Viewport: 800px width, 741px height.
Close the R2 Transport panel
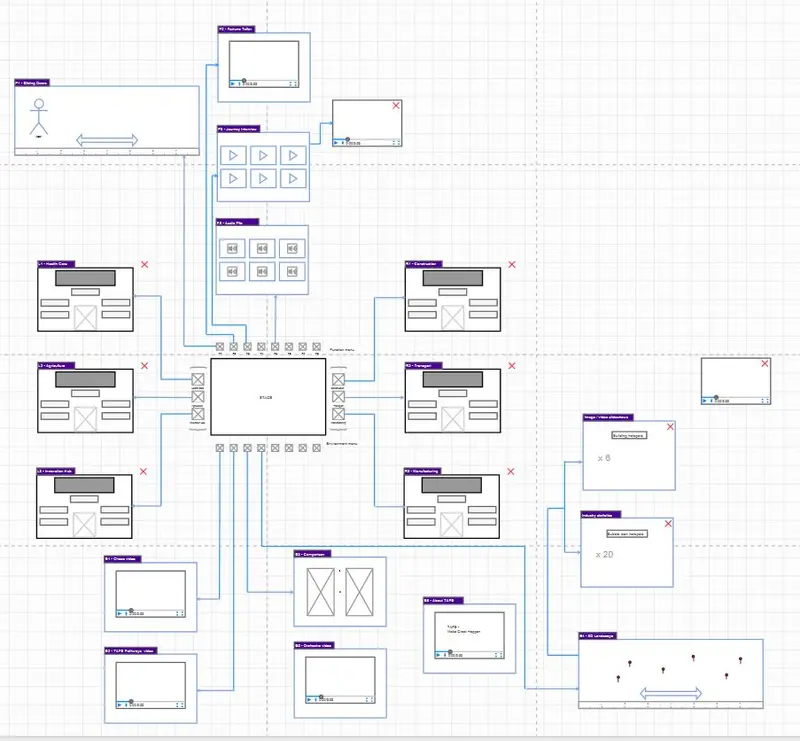[512, 365]
